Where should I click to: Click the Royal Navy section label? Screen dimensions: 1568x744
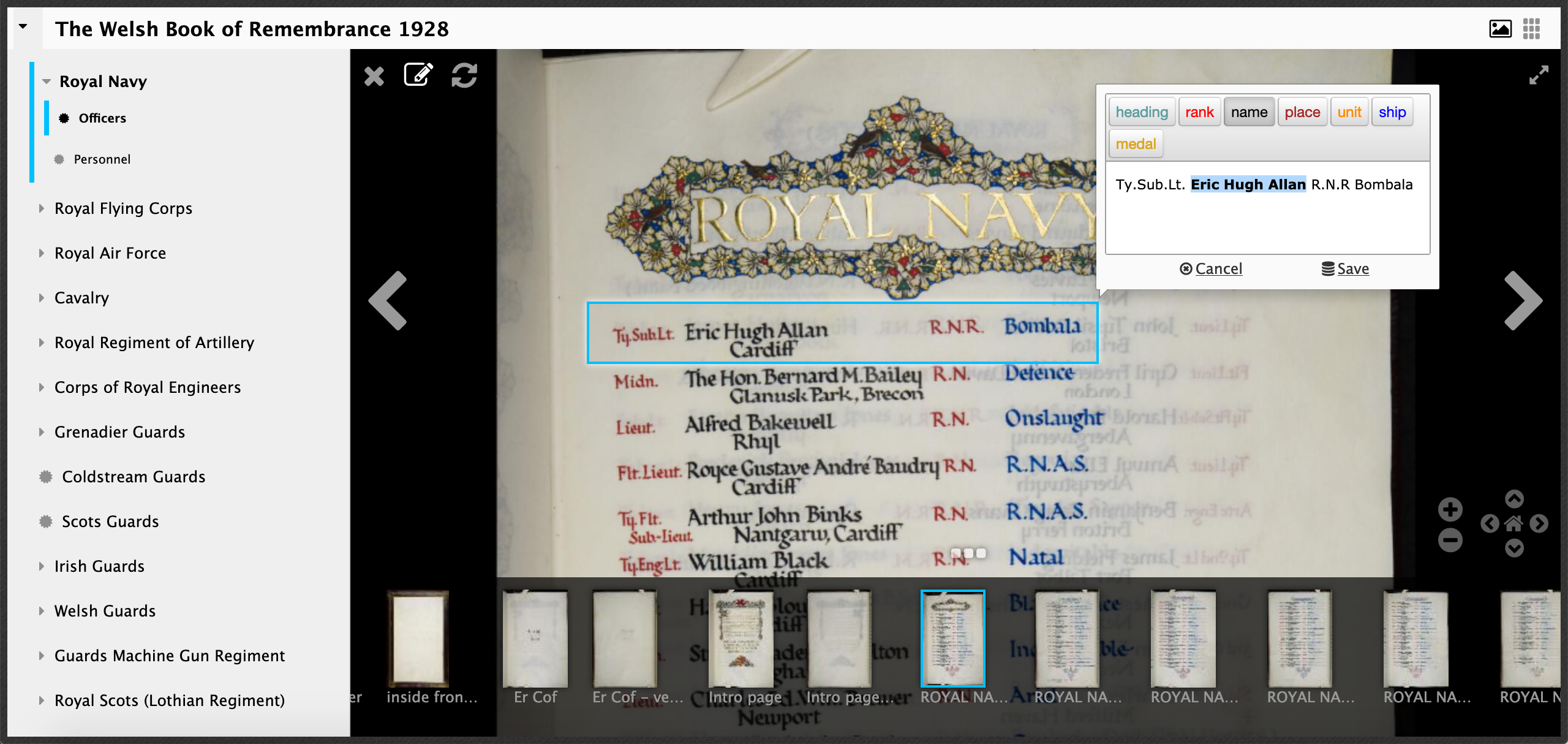[103, 82]
